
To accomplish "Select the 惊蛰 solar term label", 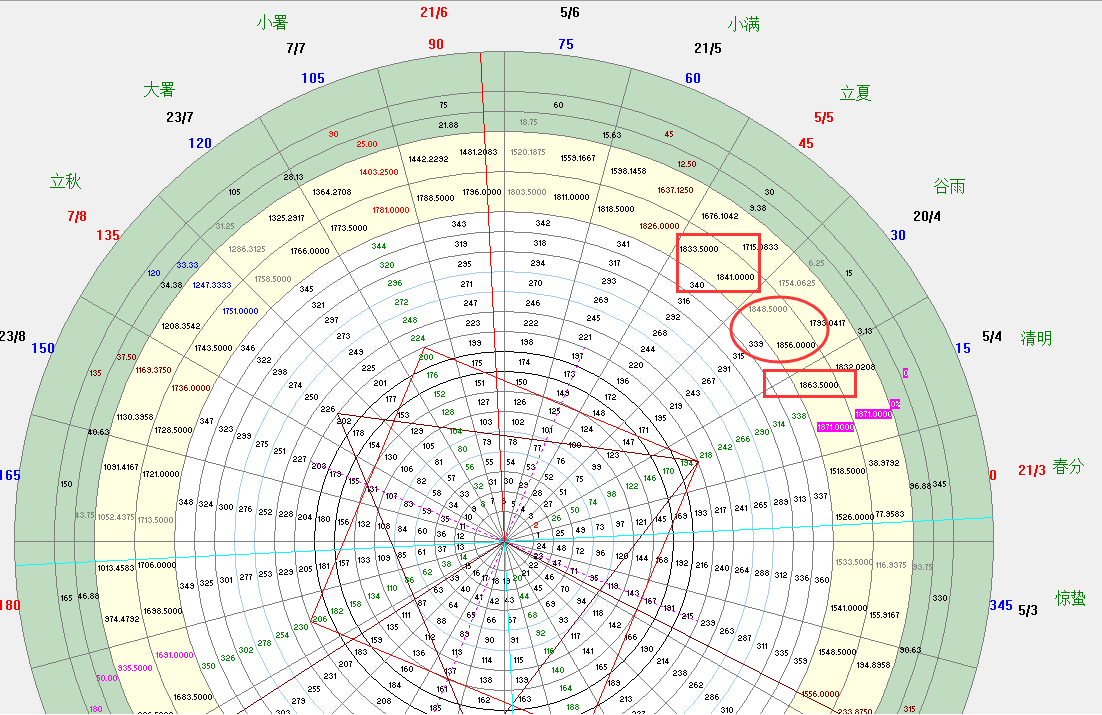I will coord(1070,598).
